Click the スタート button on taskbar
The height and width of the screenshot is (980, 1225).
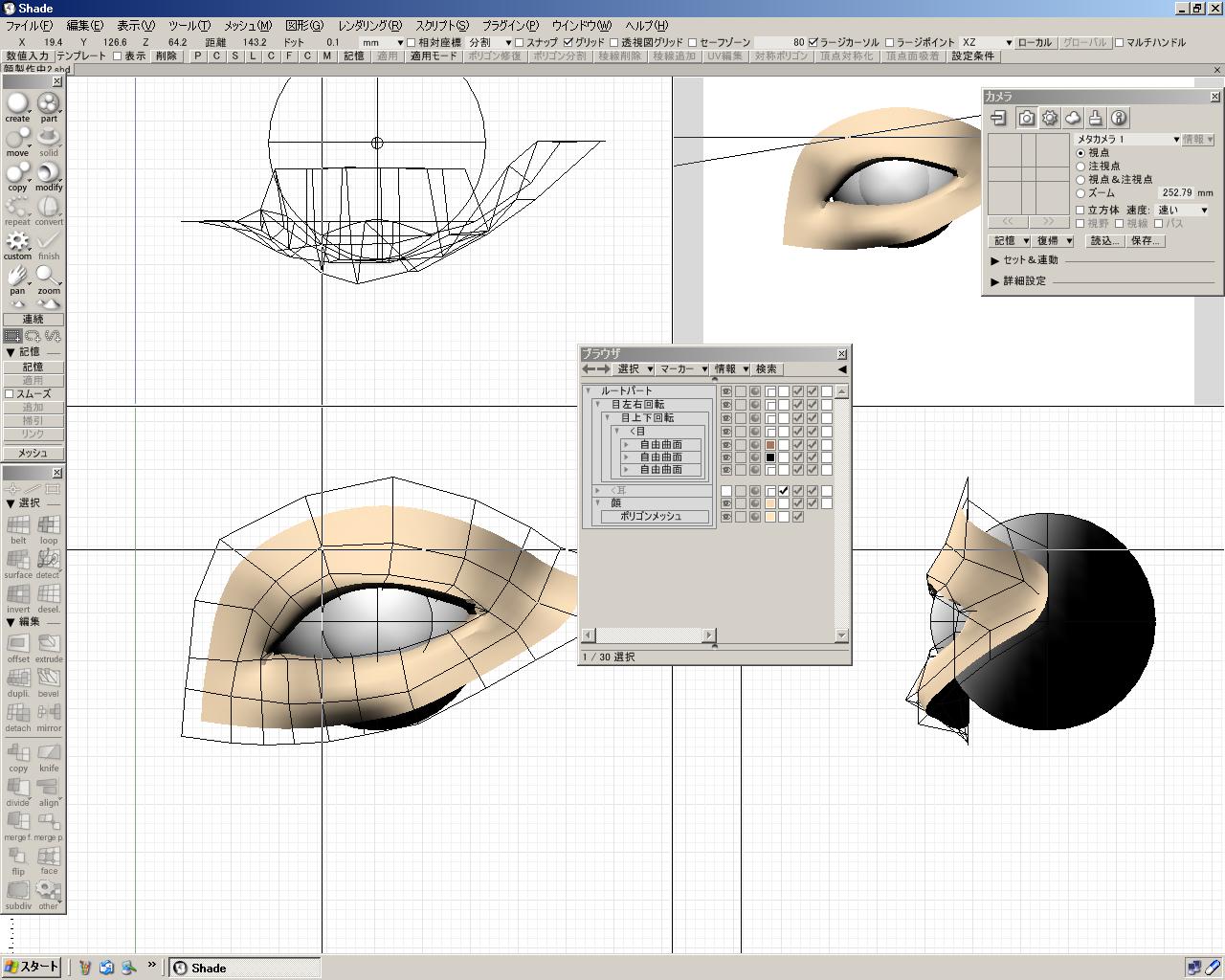[x=32, y=967]
